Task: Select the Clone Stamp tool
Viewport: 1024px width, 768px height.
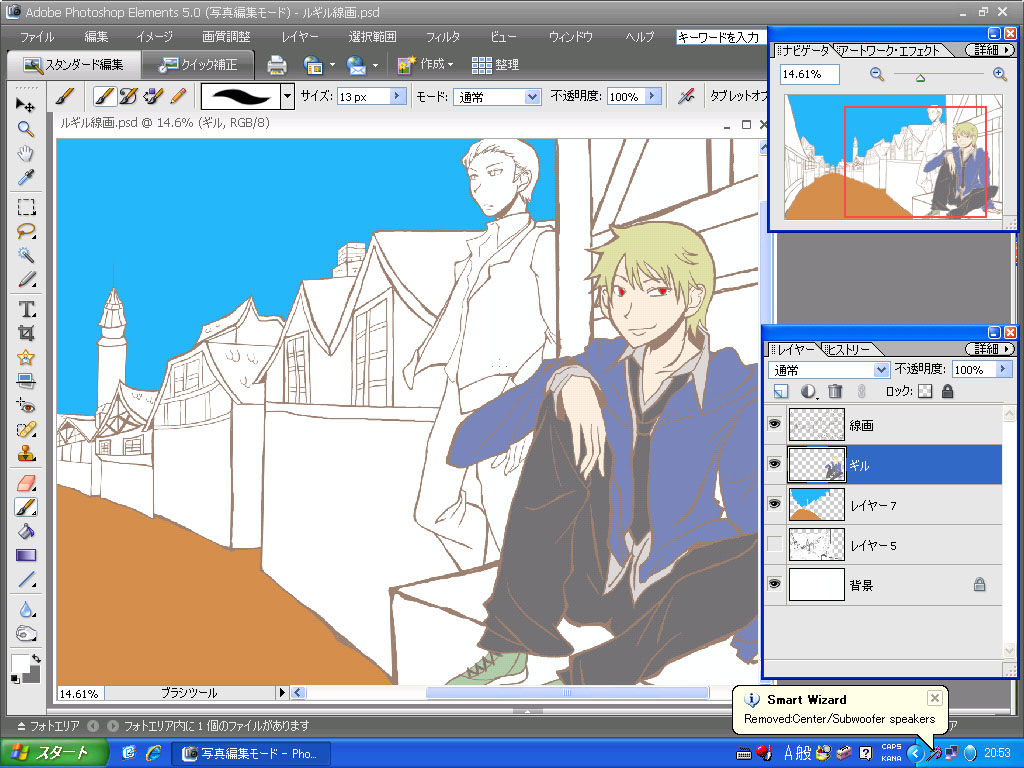Action: click(25, 453)
